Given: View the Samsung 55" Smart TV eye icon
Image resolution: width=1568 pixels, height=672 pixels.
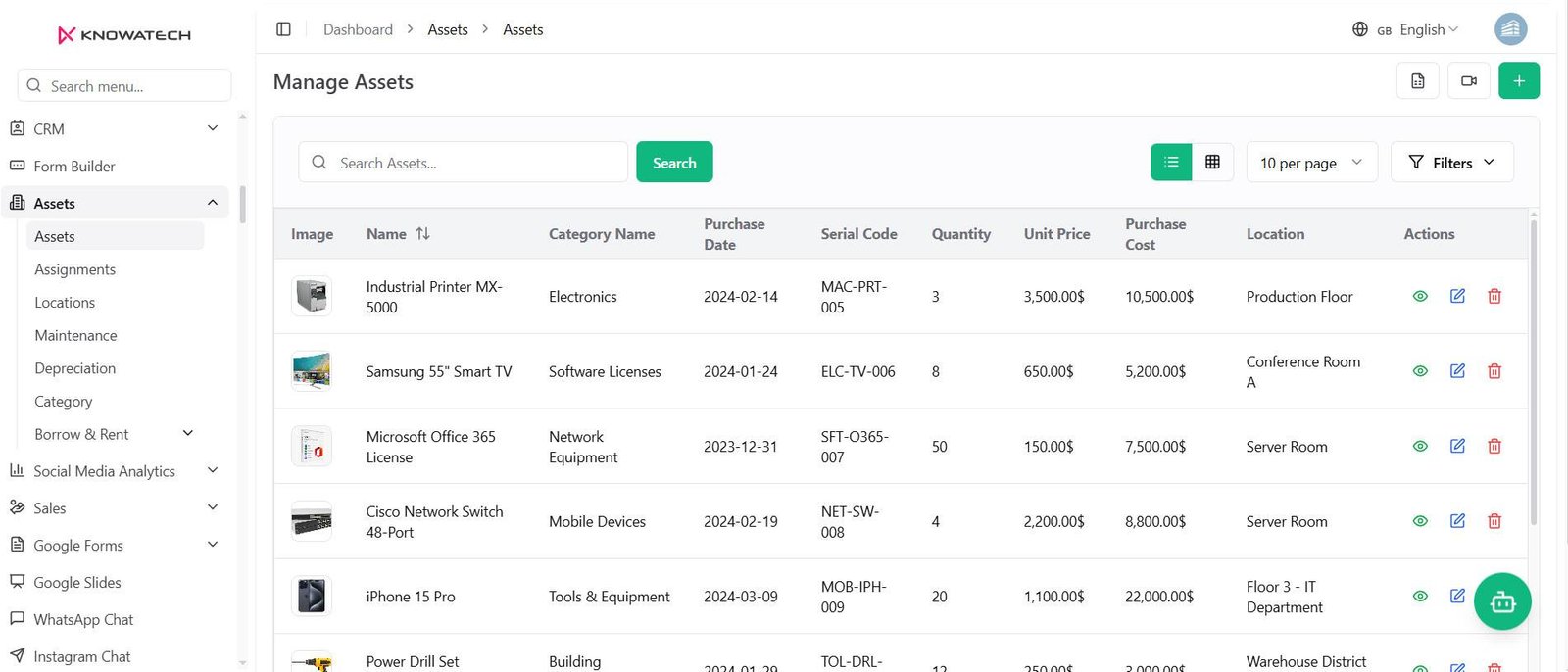Looking at the screenshot, I should click(x=1420, y=371).
